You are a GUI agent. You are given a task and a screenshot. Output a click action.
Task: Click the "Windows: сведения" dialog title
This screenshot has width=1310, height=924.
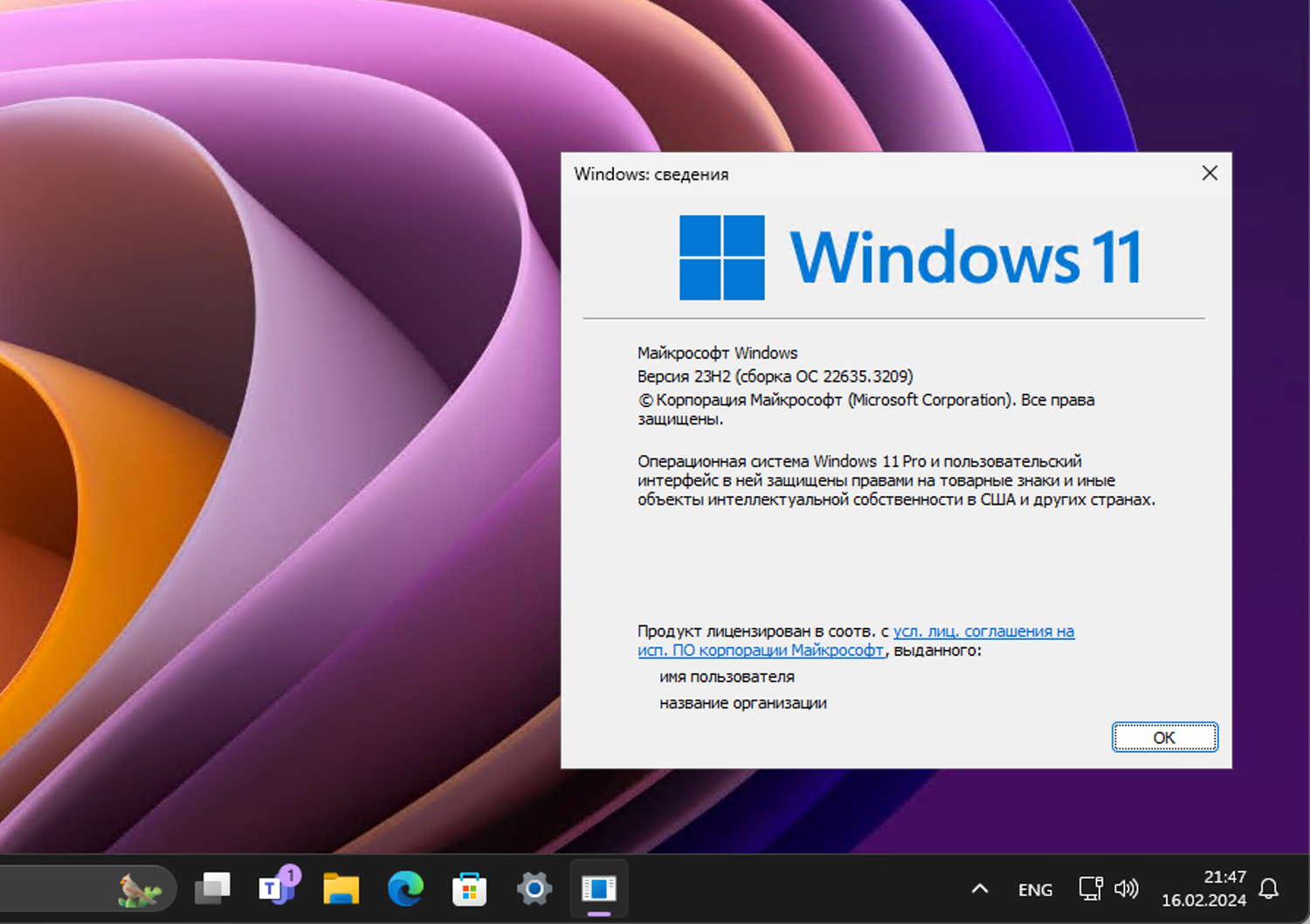[x=652, y=174]
